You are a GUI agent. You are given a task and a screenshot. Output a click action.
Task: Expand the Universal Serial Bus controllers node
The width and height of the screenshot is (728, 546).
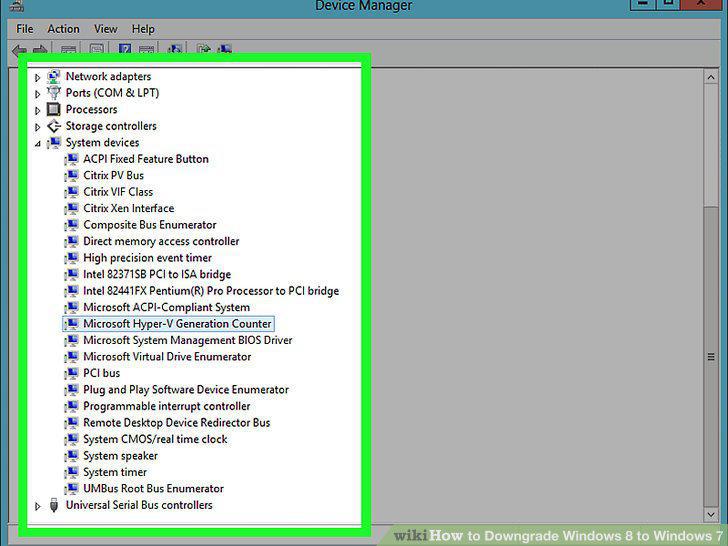click(38, 506)
